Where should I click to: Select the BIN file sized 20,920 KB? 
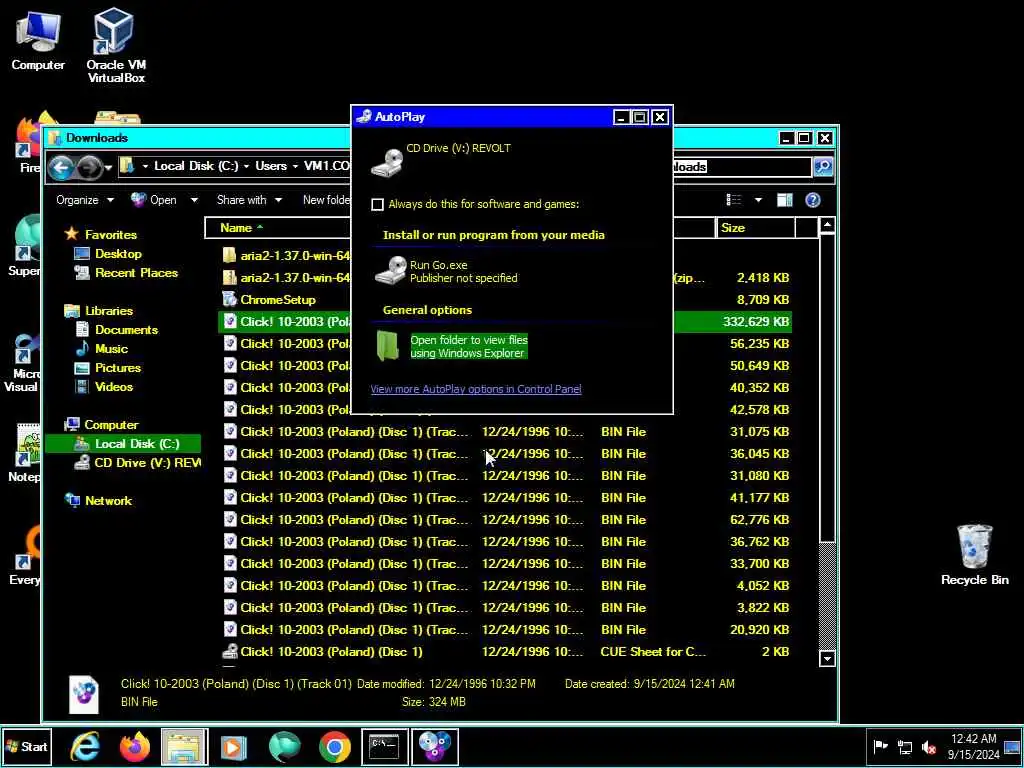[x=505, y=630]
